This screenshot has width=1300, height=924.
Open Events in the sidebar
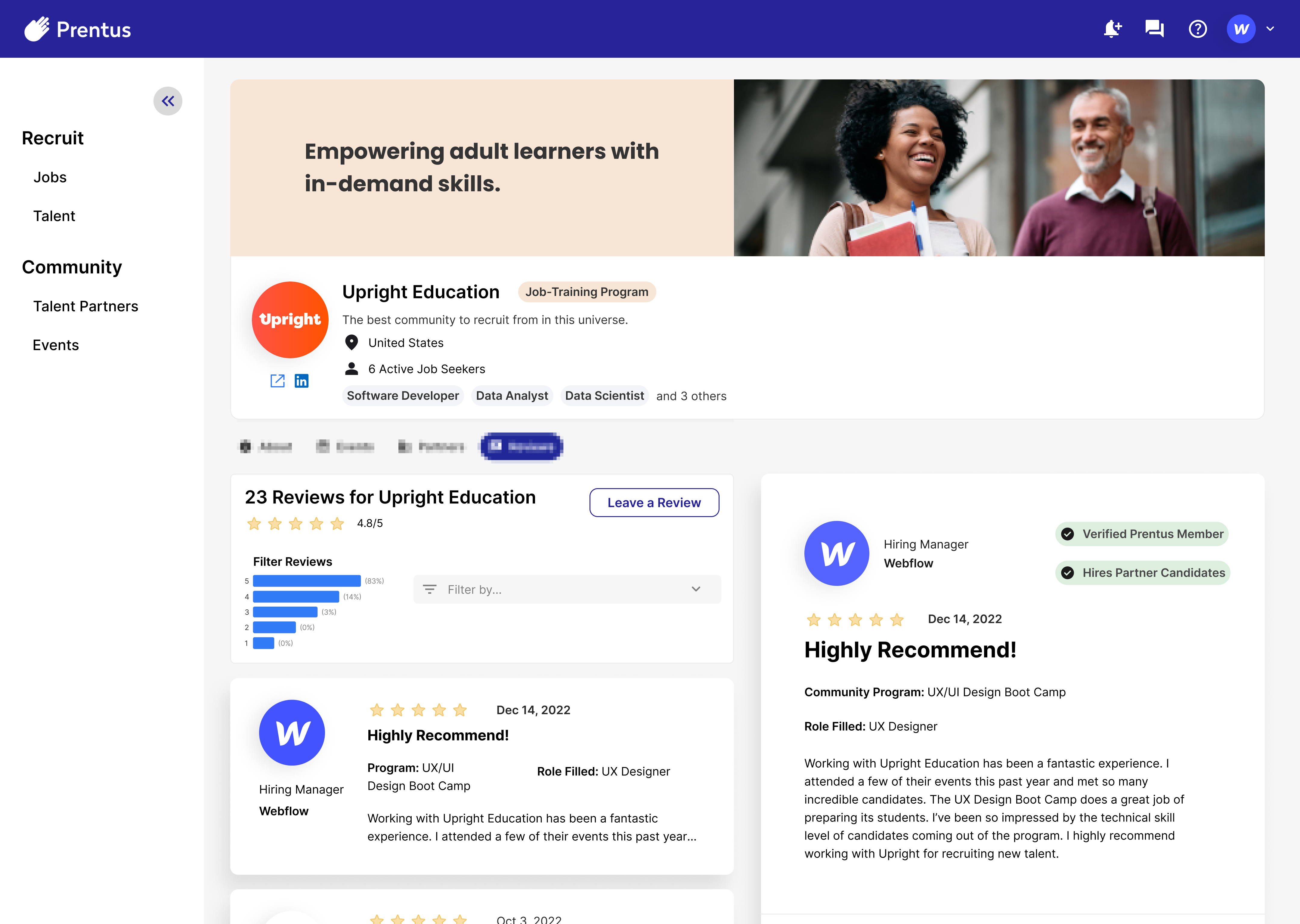[x=56, y=345]
